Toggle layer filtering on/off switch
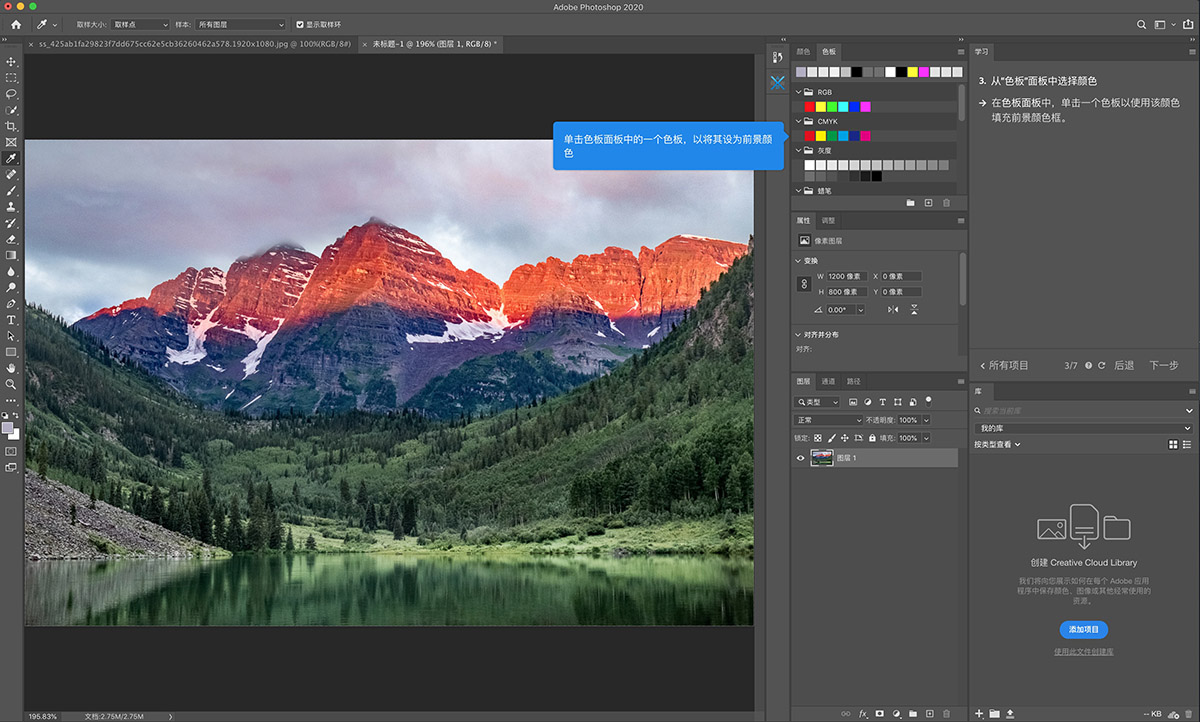 (928, 400)
